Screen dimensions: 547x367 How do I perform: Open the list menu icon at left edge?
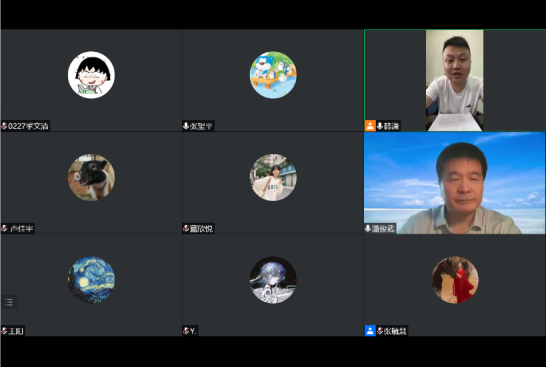[x=9, y=302]
